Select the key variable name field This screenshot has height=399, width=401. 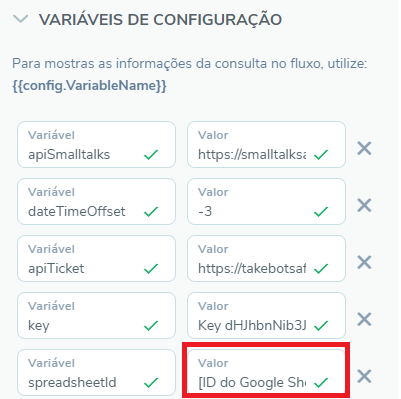tap(96, 315)
